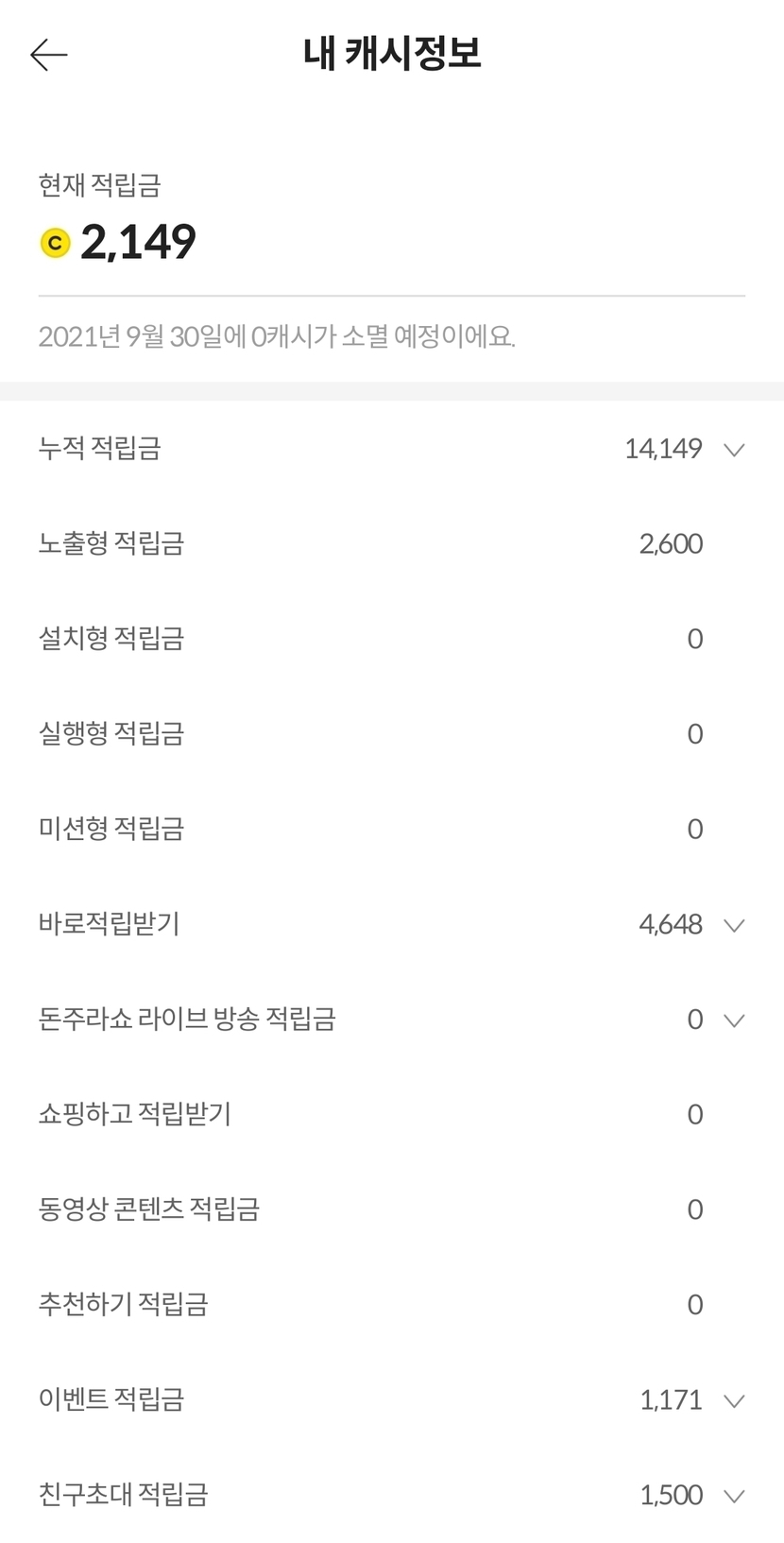Tap the 14,149 accumulated total value
The image size is (784, 1543).
(x=662, y=449)
